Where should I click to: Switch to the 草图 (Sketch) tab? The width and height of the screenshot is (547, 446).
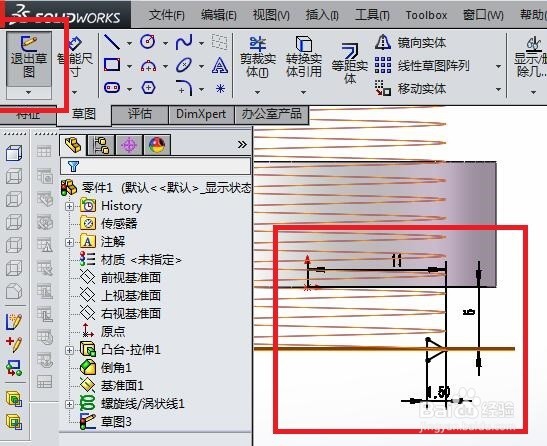tap(84, 114)
